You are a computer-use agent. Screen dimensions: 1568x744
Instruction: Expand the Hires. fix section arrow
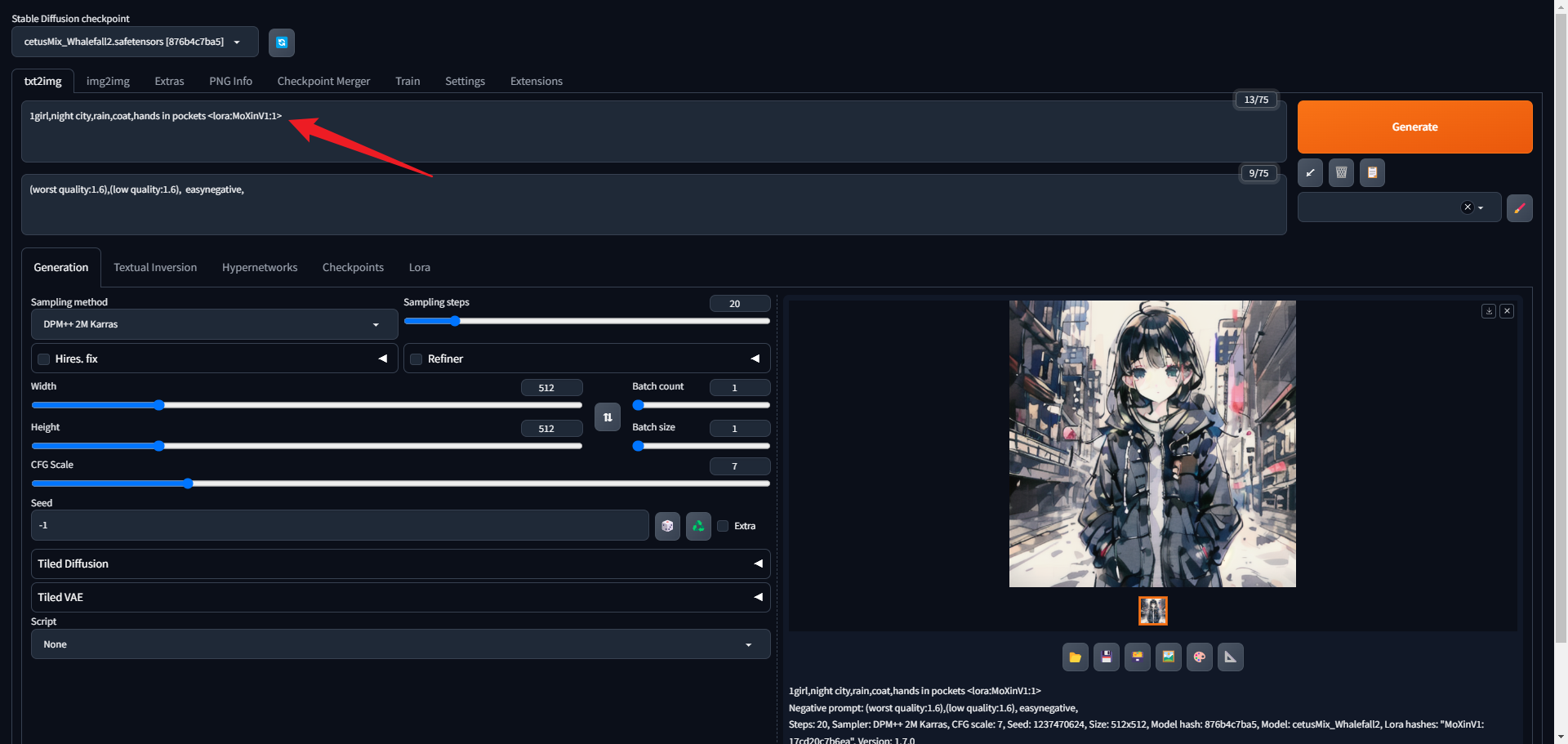click(382, 359)
